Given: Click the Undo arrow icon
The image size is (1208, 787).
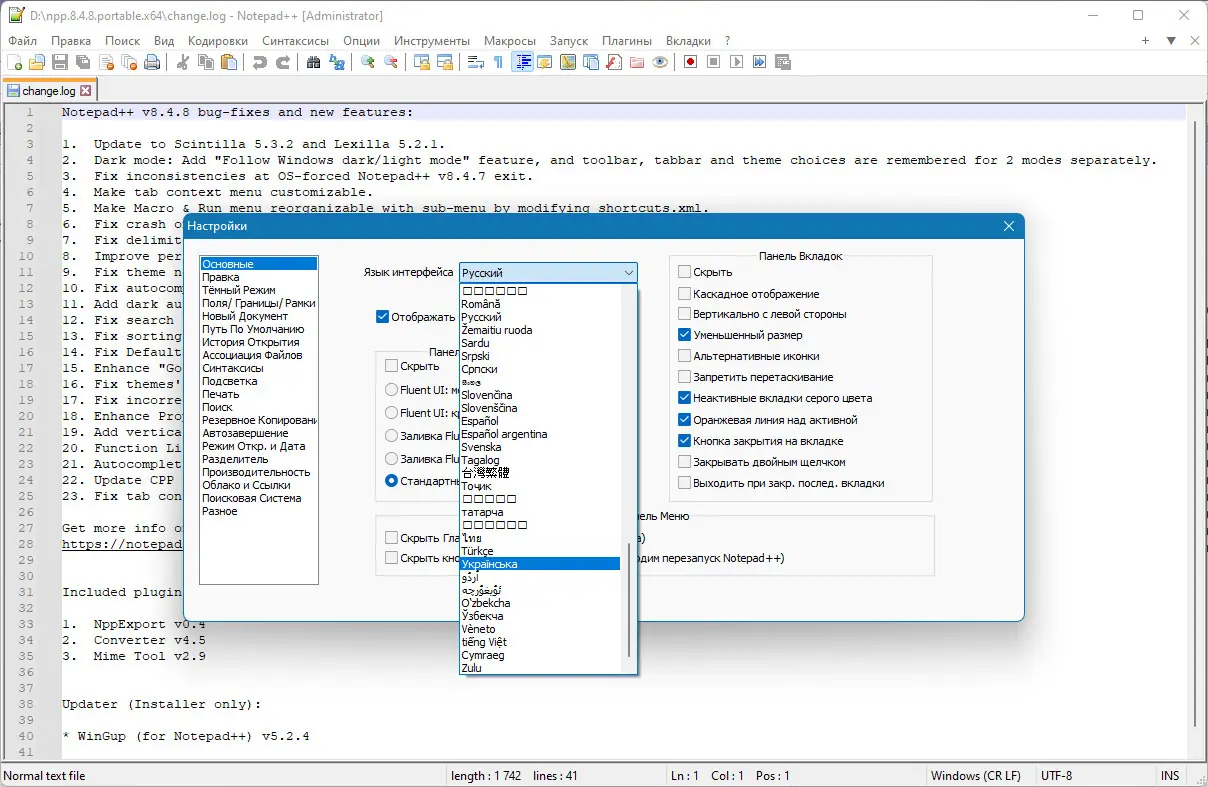Looking at the screenshot, I should [260, 62].
